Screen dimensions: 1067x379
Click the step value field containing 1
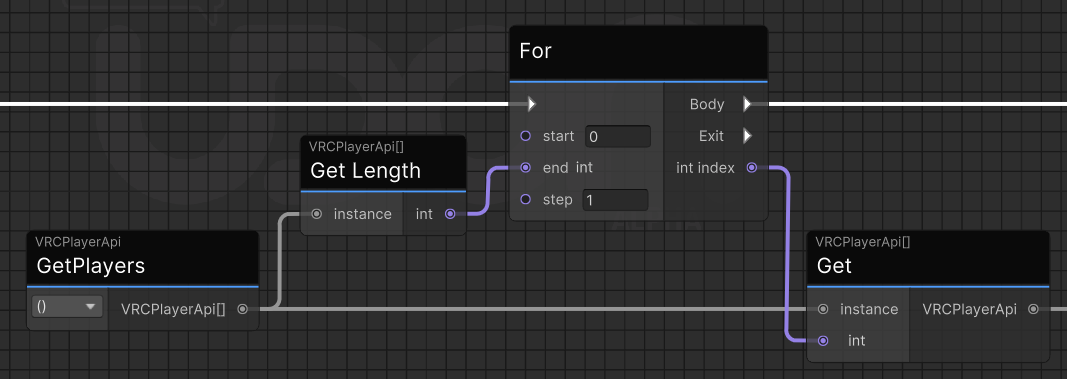pyautogui.click(x=615, y=200)
